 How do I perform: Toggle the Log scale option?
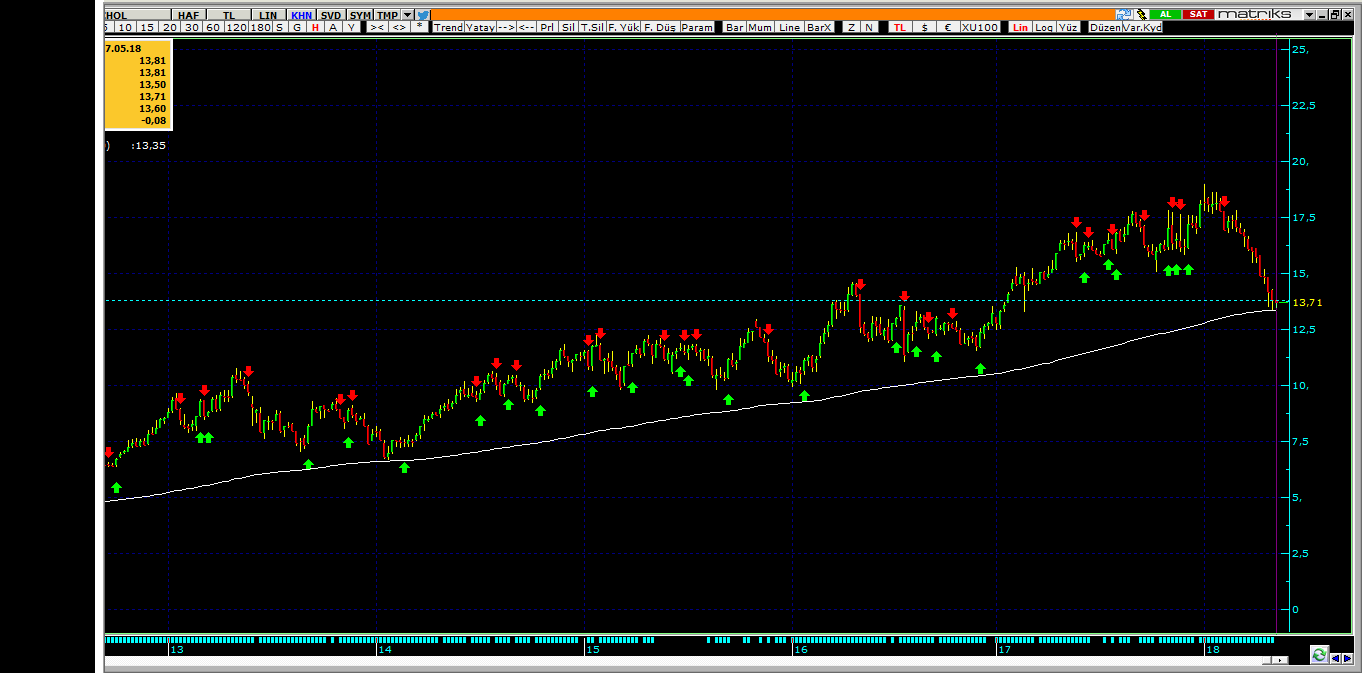[x=1044, y=27]
